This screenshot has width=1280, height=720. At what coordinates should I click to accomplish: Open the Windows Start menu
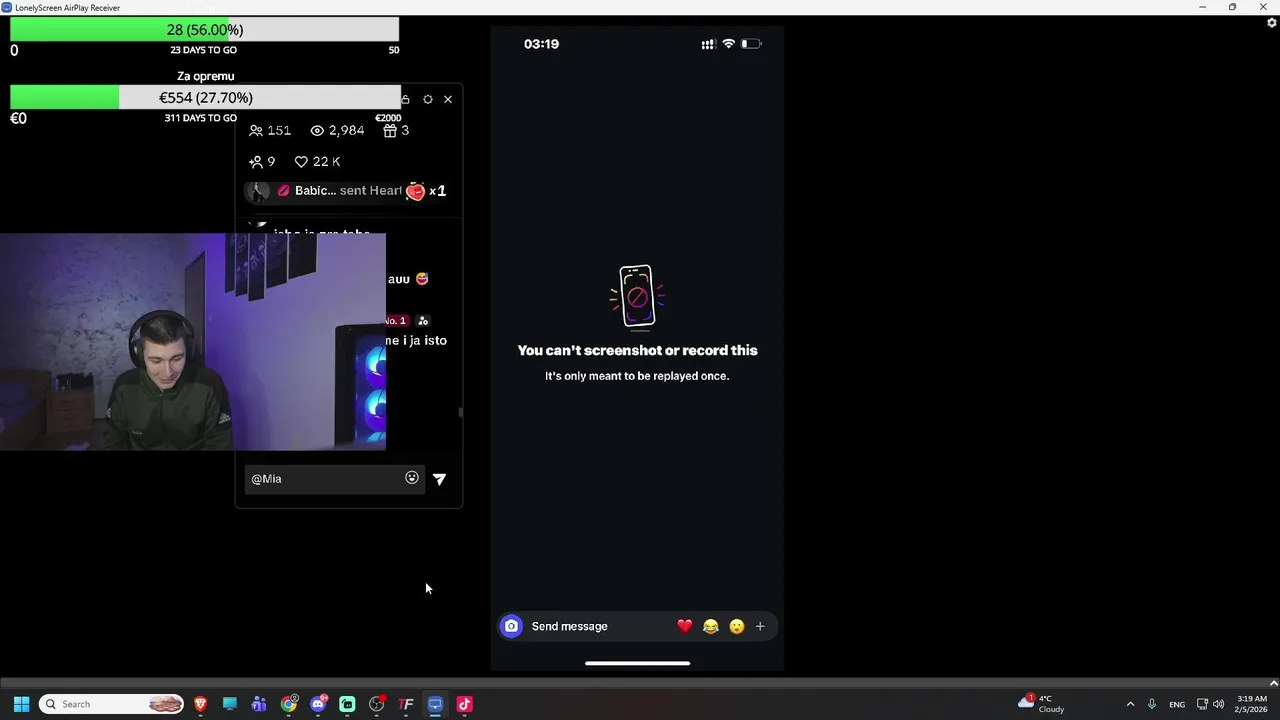click(21, 704)
